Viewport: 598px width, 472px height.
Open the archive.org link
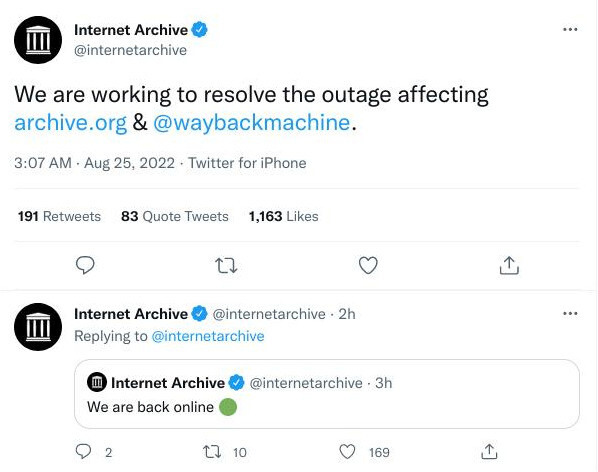(71, 123)
